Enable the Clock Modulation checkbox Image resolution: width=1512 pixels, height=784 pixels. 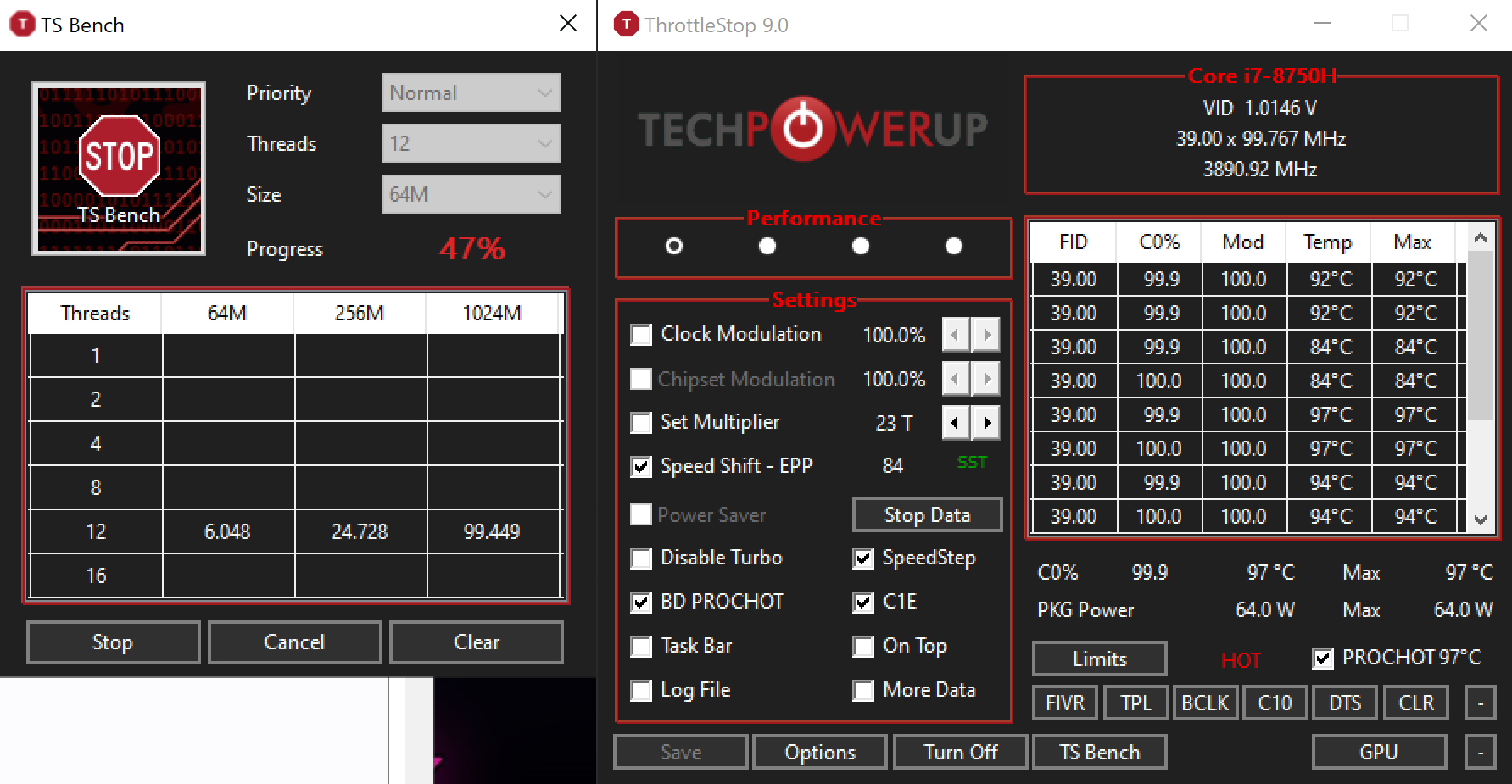click(642, 335)
